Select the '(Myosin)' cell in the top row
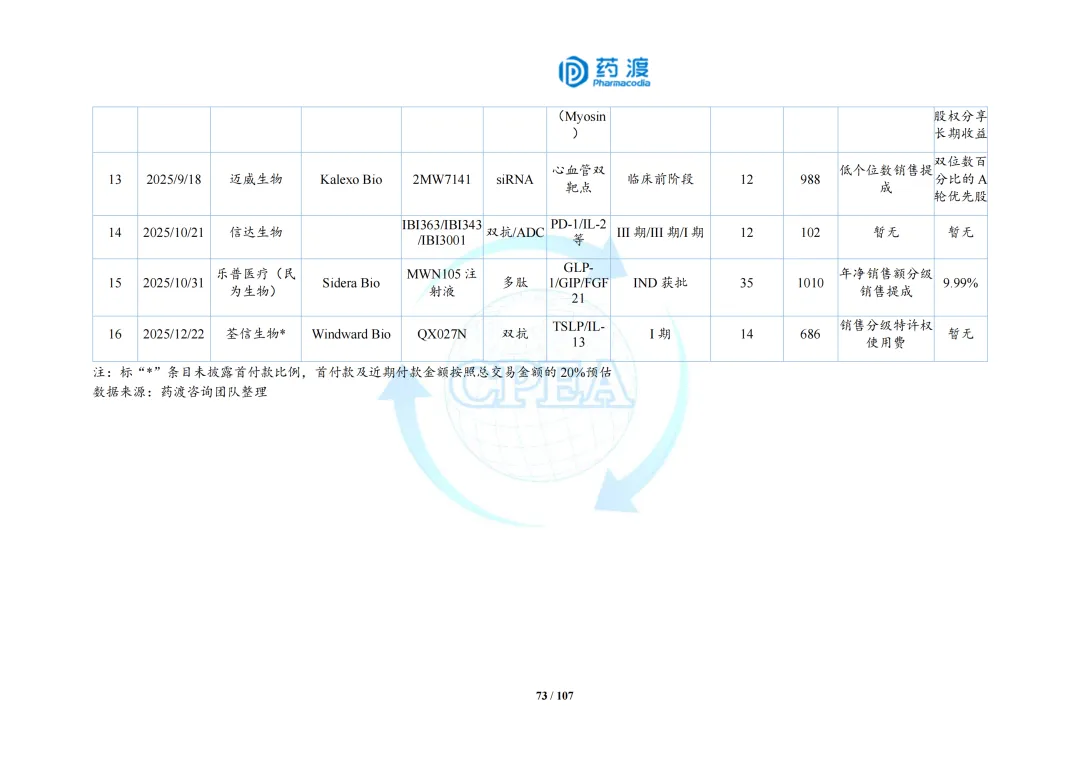The height and width of the screenshot is (763, 1080). 579,129
